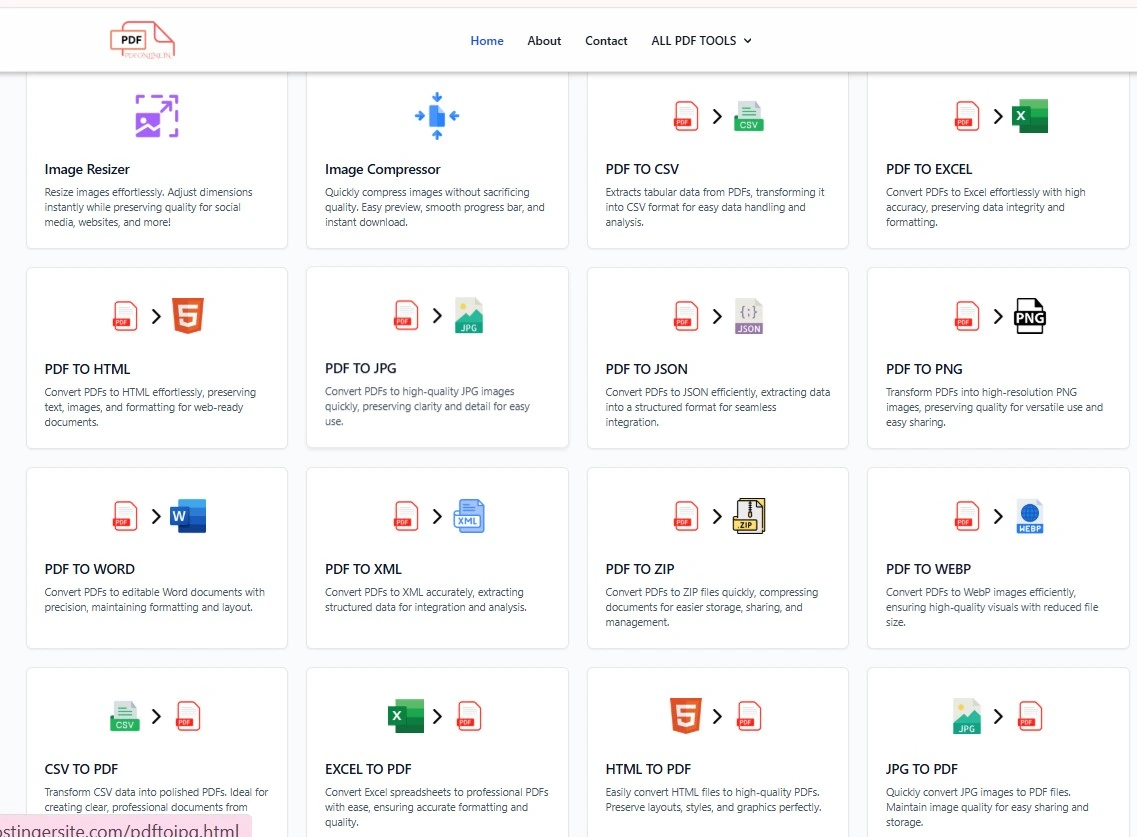1137x837 pixels.
Task: Open the About page
Action: [x=544, y=41]
